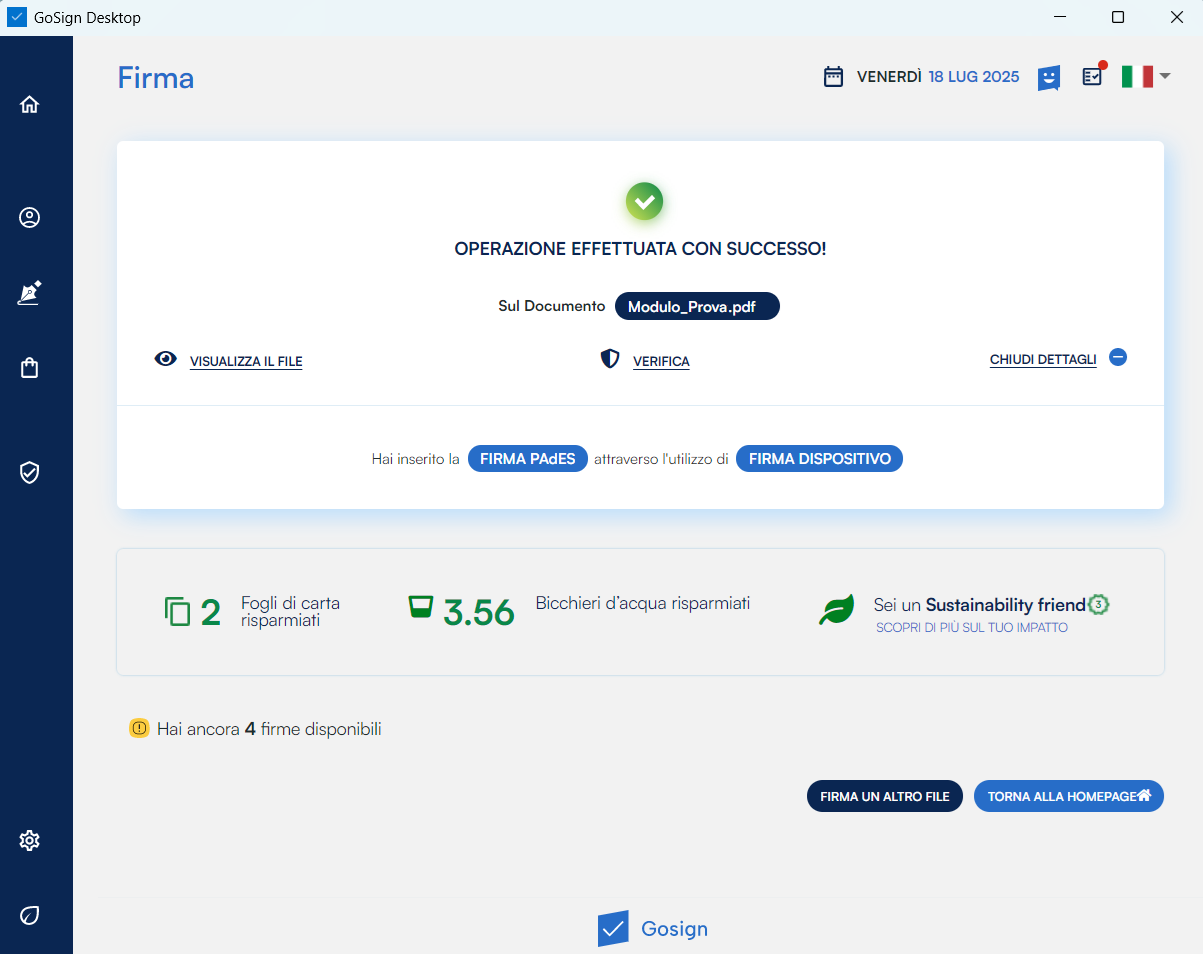Collapse details with the minus circle
The width and height of the screenshot is (1203, 954).
(x=1118, y=357)
